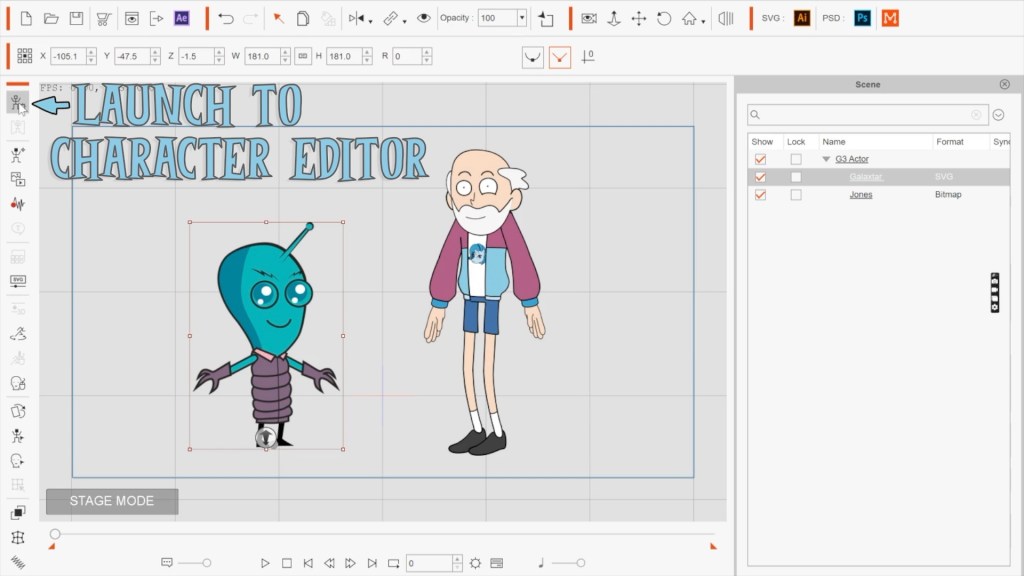Select the camera record mode icon
This screenshot has width=1024, height=576.
pyautogui.click(x=588, y=18)
